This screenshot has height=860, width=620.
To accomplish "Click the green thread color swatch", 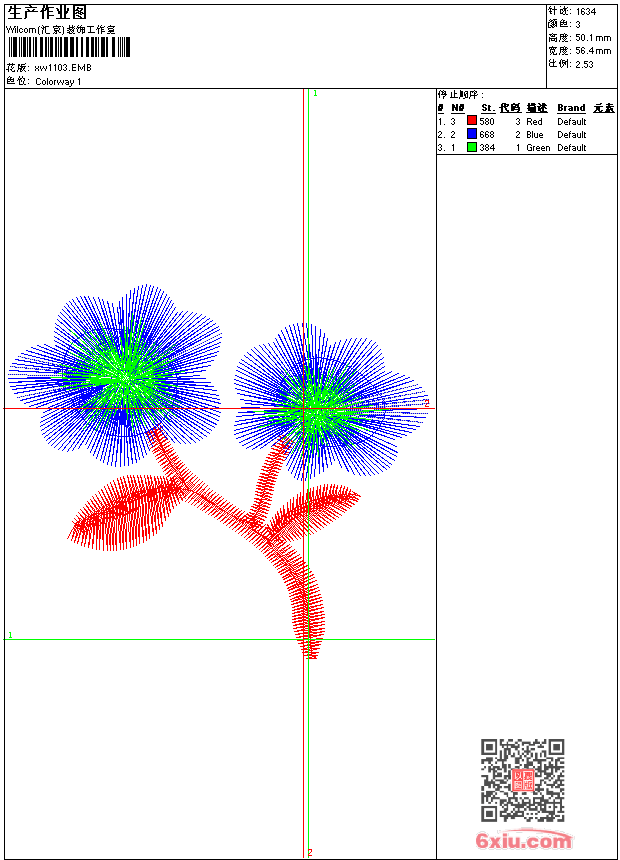I will [x=472, y=147].
